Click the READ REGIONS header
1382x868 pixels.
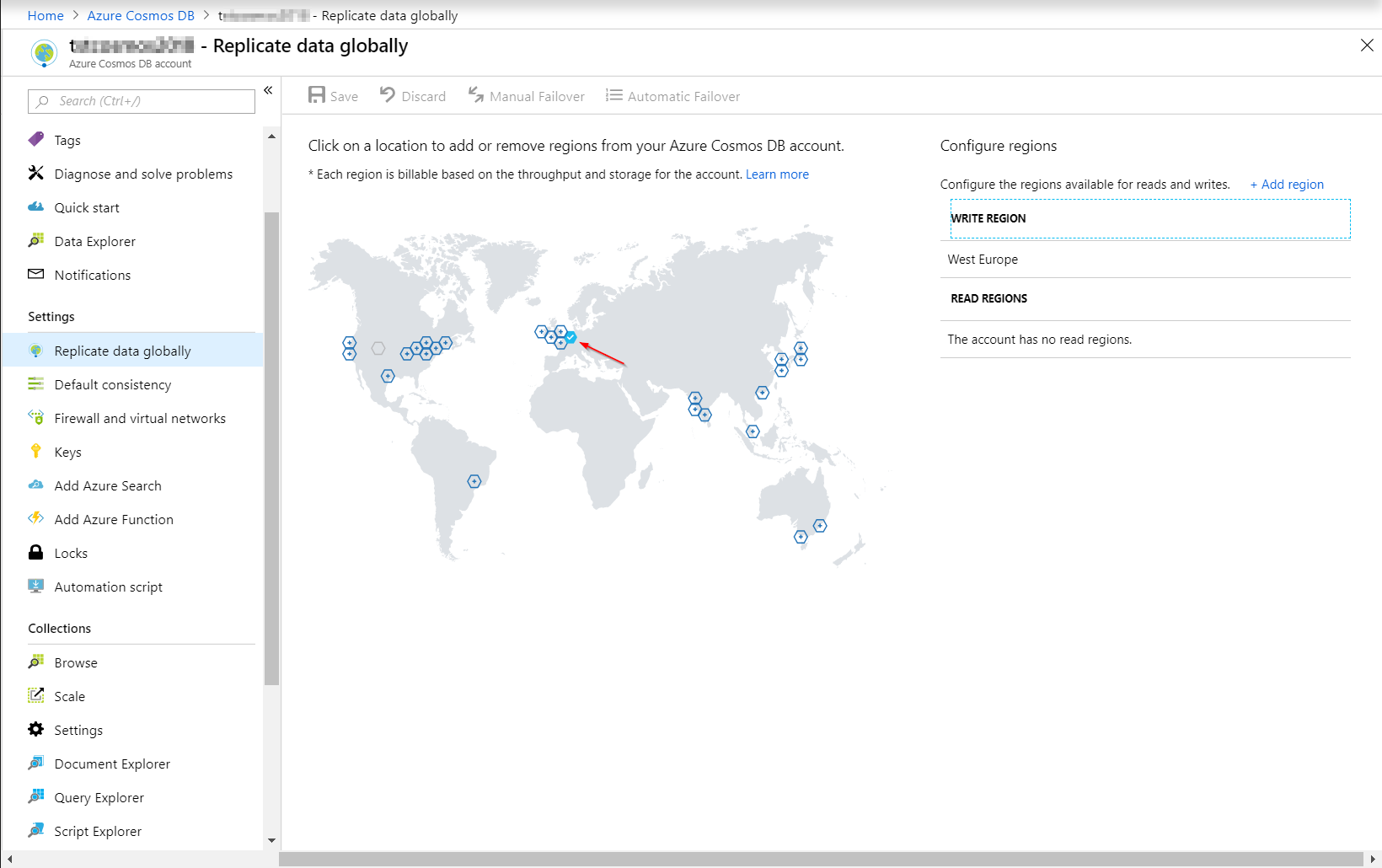[x=988, y=298]
